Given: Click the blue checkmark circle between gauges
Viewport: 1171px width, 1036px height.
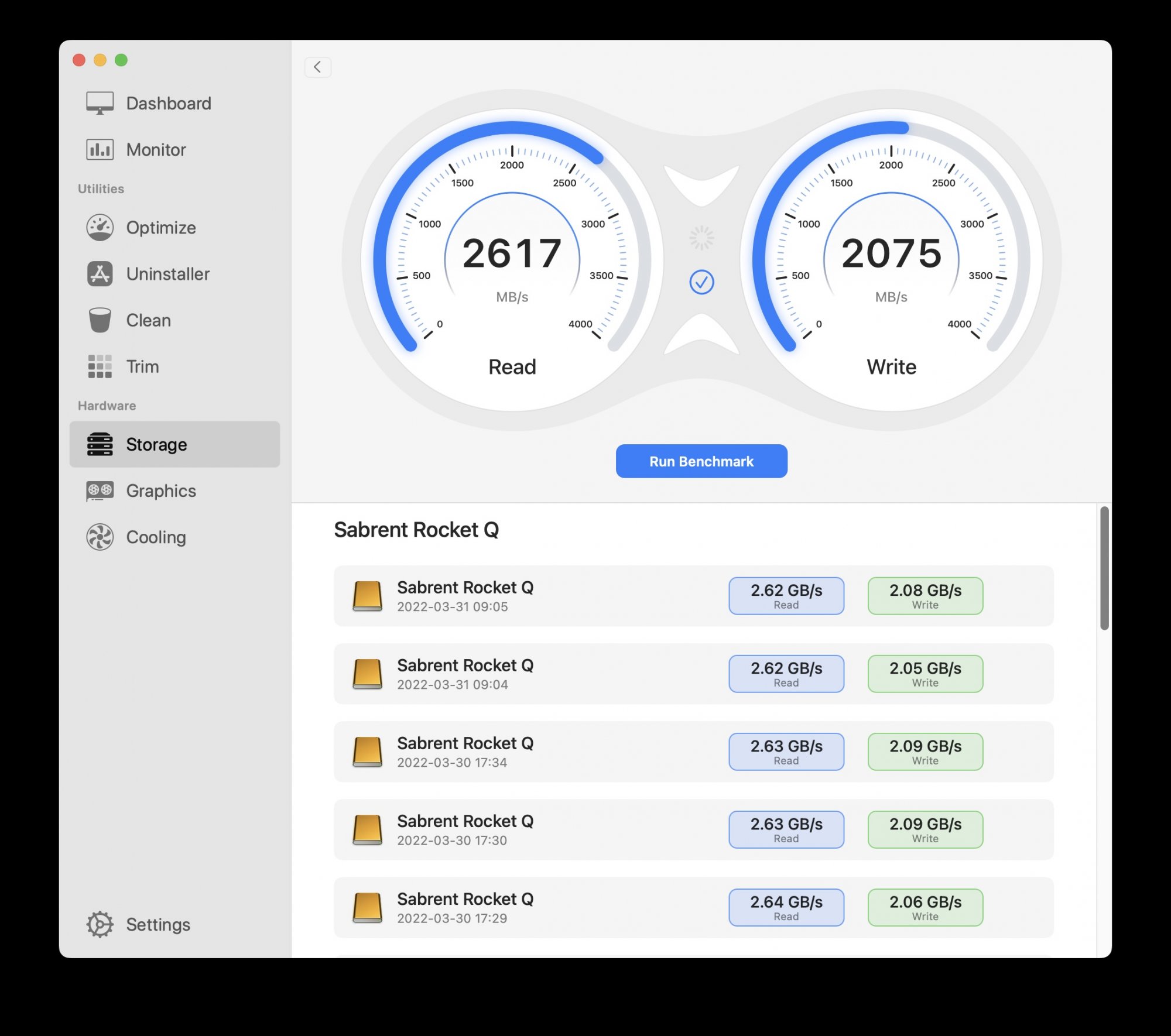Looking at the screenshot, I should click(x=701, y=282).
